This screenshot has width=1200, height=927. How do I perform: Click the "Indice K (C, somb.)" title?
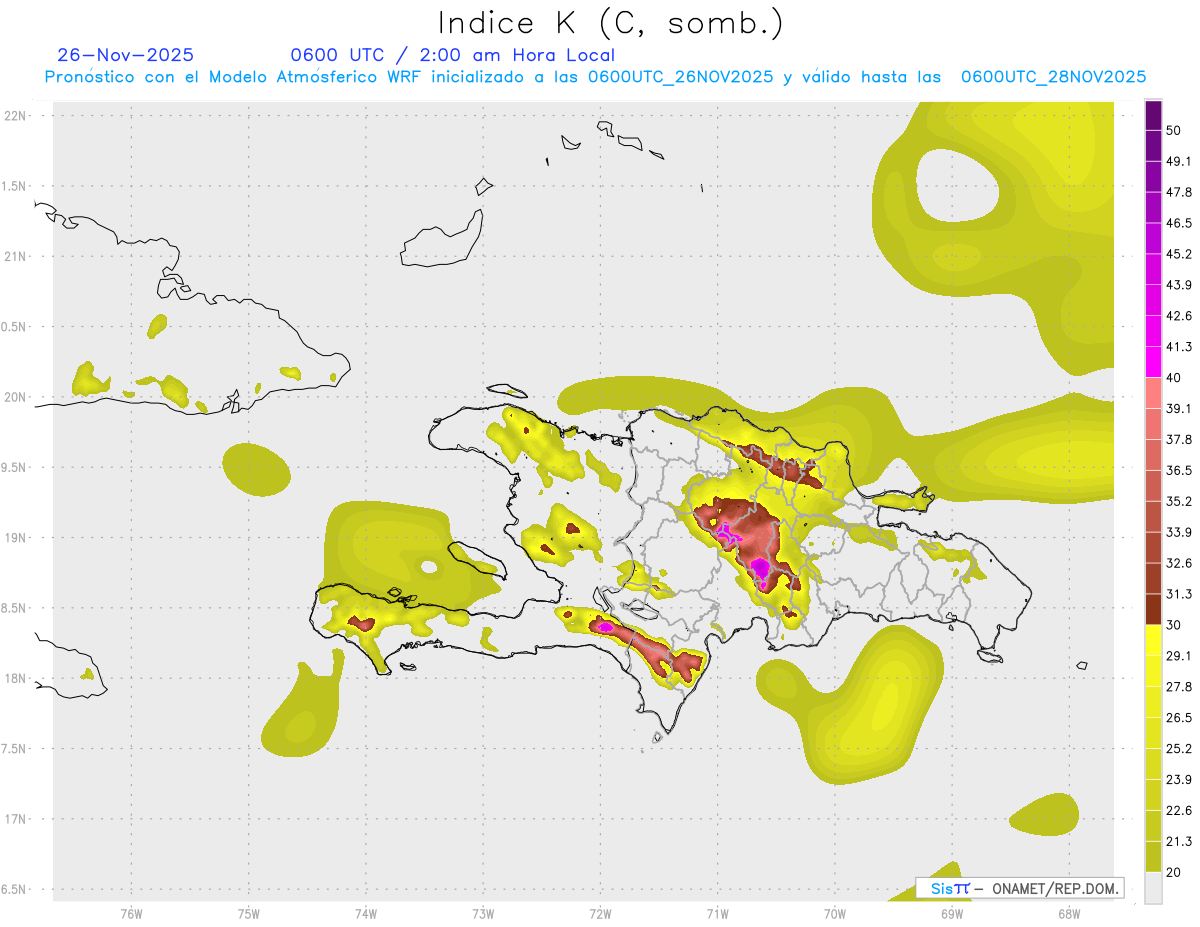pos(610,23)
